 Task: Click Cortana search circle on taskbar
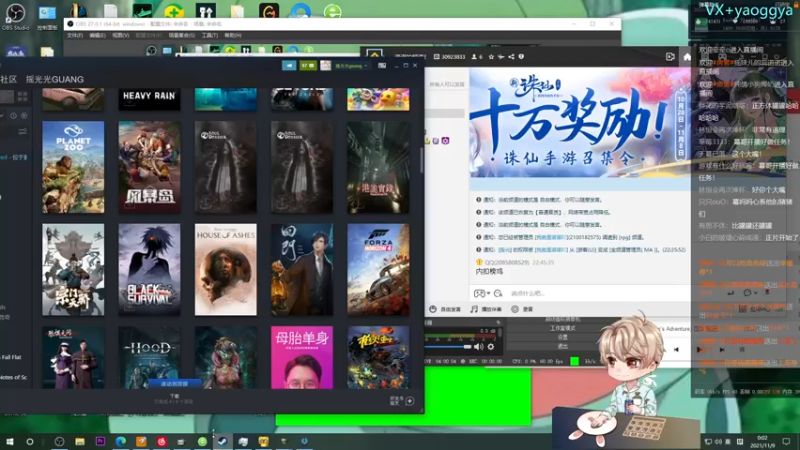(30, 442)
